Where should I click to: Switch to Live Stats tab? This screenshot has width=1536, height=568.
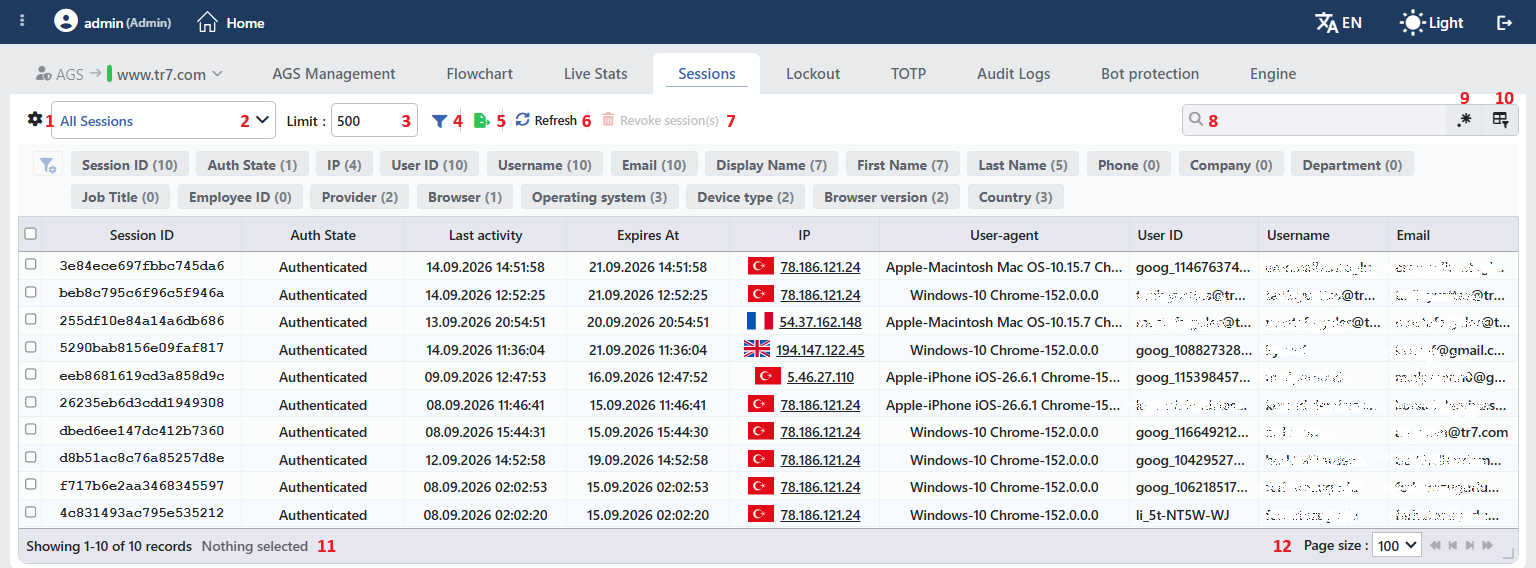[x=596, y=74]
